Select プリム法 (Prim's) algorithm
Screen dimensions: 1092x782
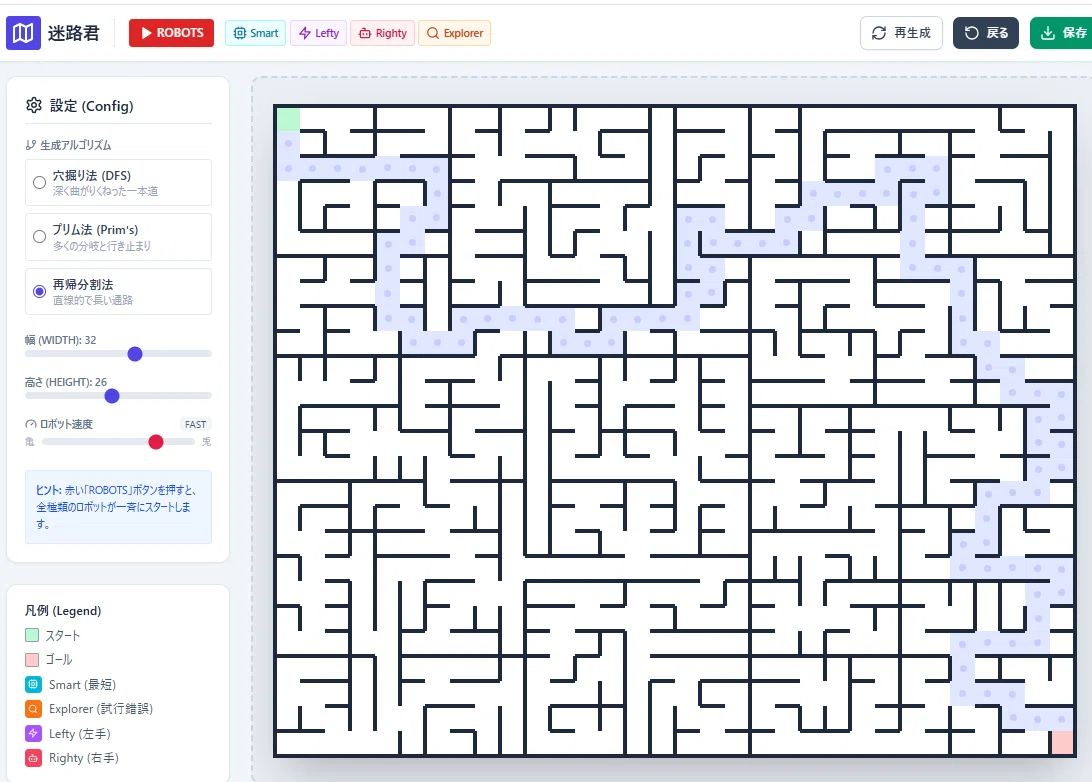pyautogui.click(x=118, y=237)
